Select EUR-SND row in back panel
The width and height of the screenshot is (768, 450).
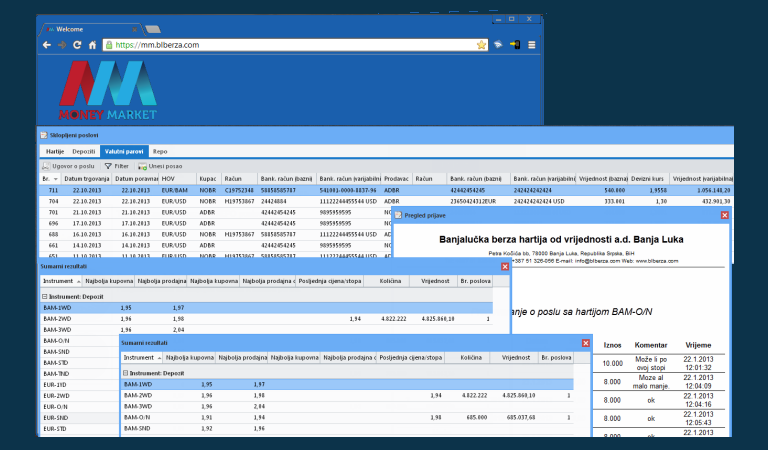[x=80, y=418]
